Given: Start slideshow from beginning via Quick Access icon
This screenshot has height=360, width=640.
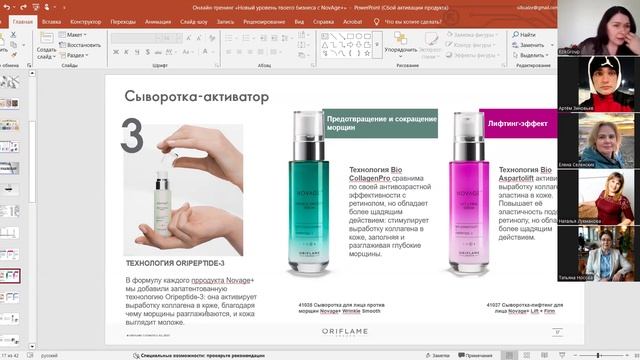Looking at the screenshot, I should (x=36, y=7).
